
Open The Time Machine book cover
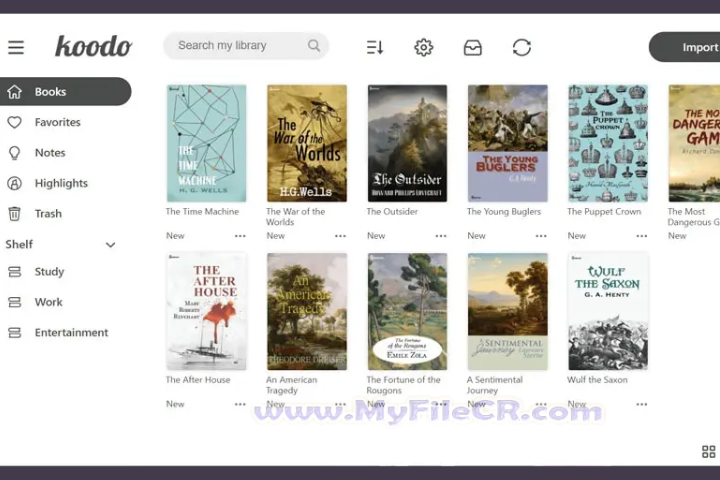click(207, 143)
